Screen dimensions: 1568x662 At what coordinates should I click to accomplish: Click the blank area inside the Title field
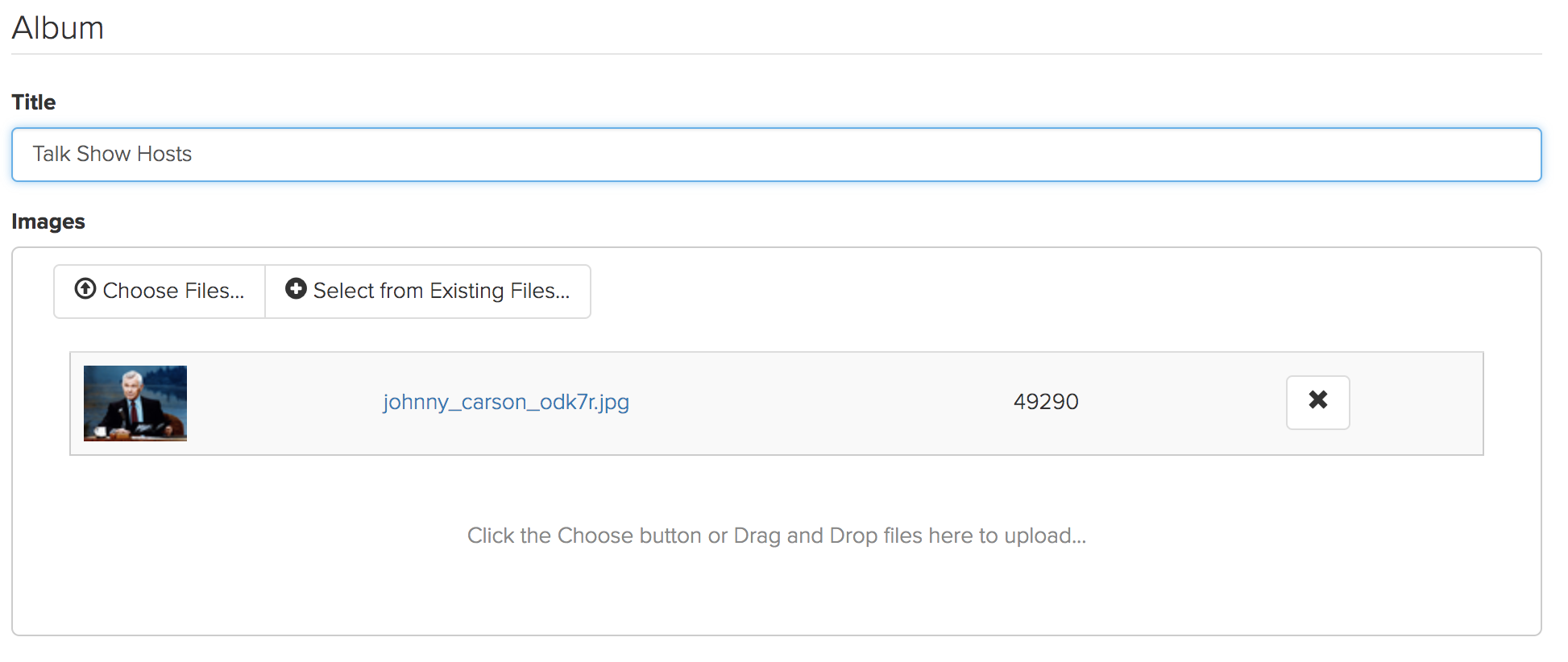[886, 155]
